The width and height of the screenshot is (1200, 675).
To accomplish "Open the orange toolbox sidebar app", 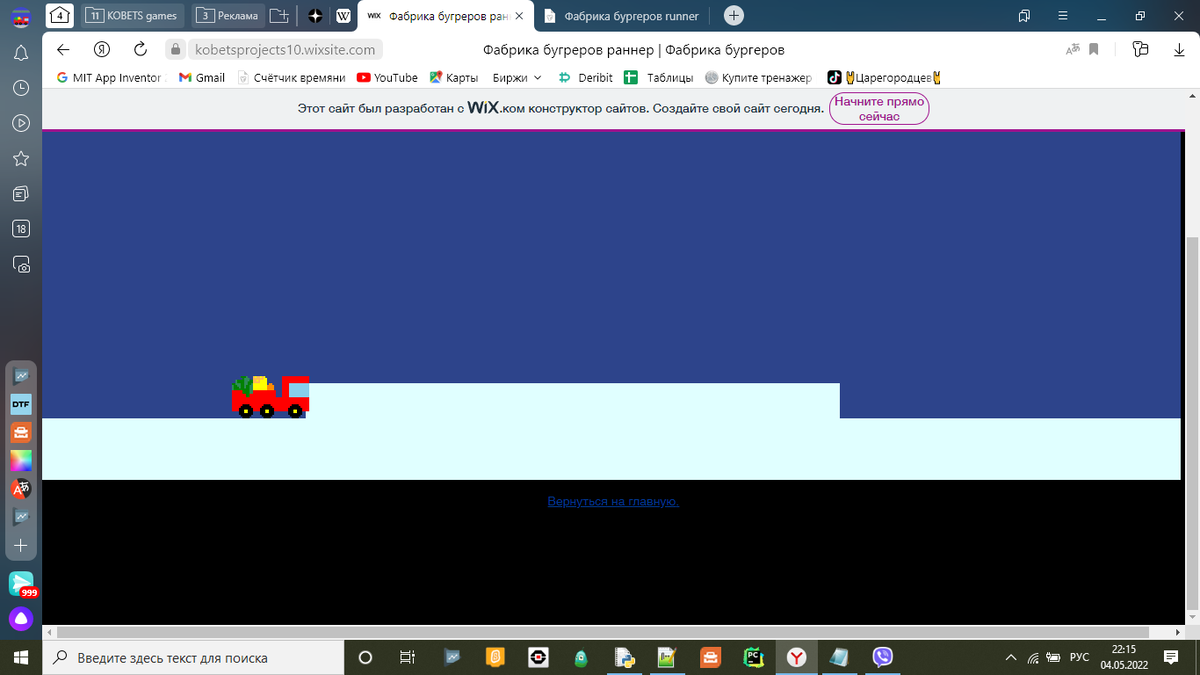I will (x=21, y=433).
